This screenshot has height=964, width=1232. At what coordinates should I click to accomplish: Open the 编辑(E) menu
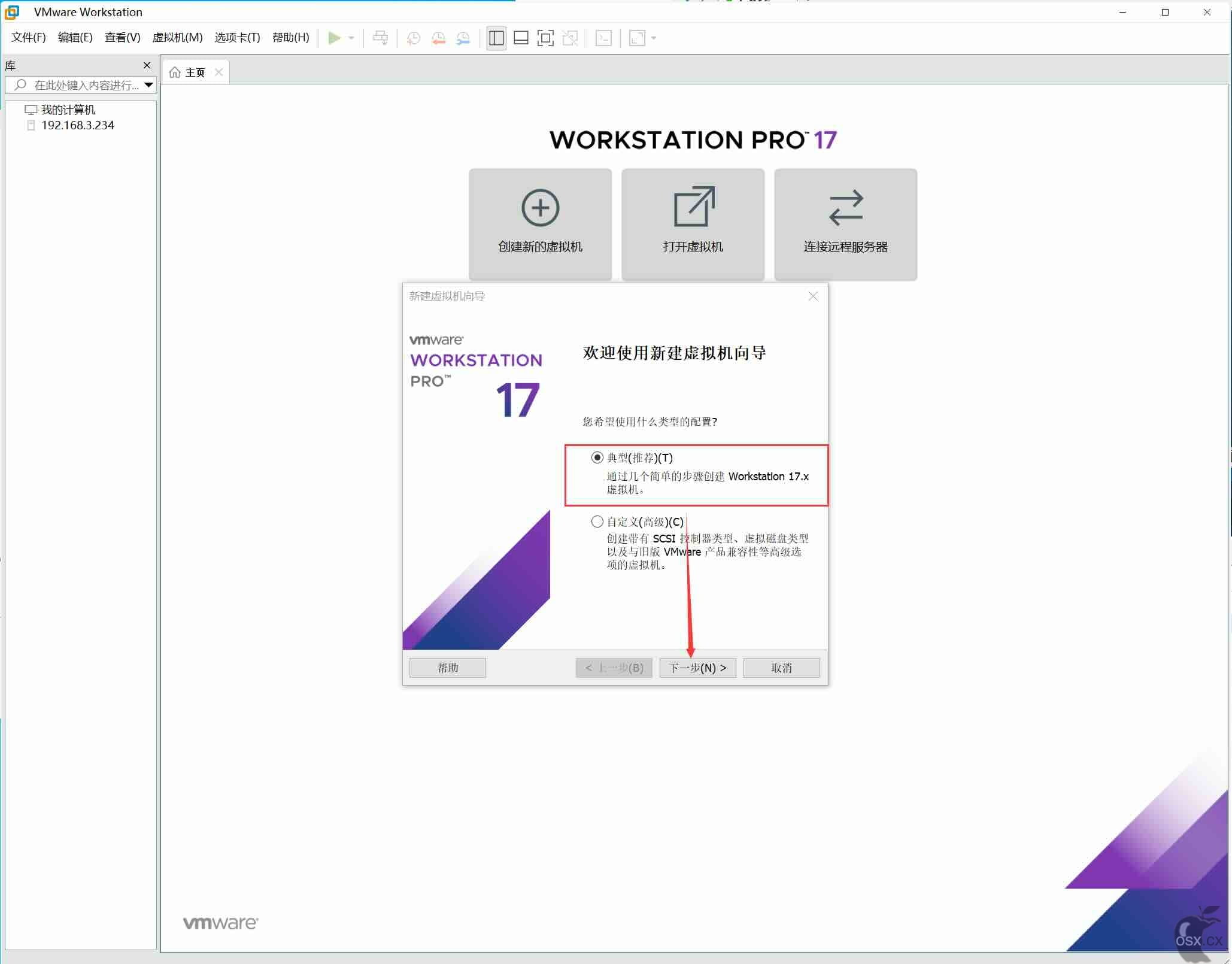pyautogui.click(x=75, y=38)
